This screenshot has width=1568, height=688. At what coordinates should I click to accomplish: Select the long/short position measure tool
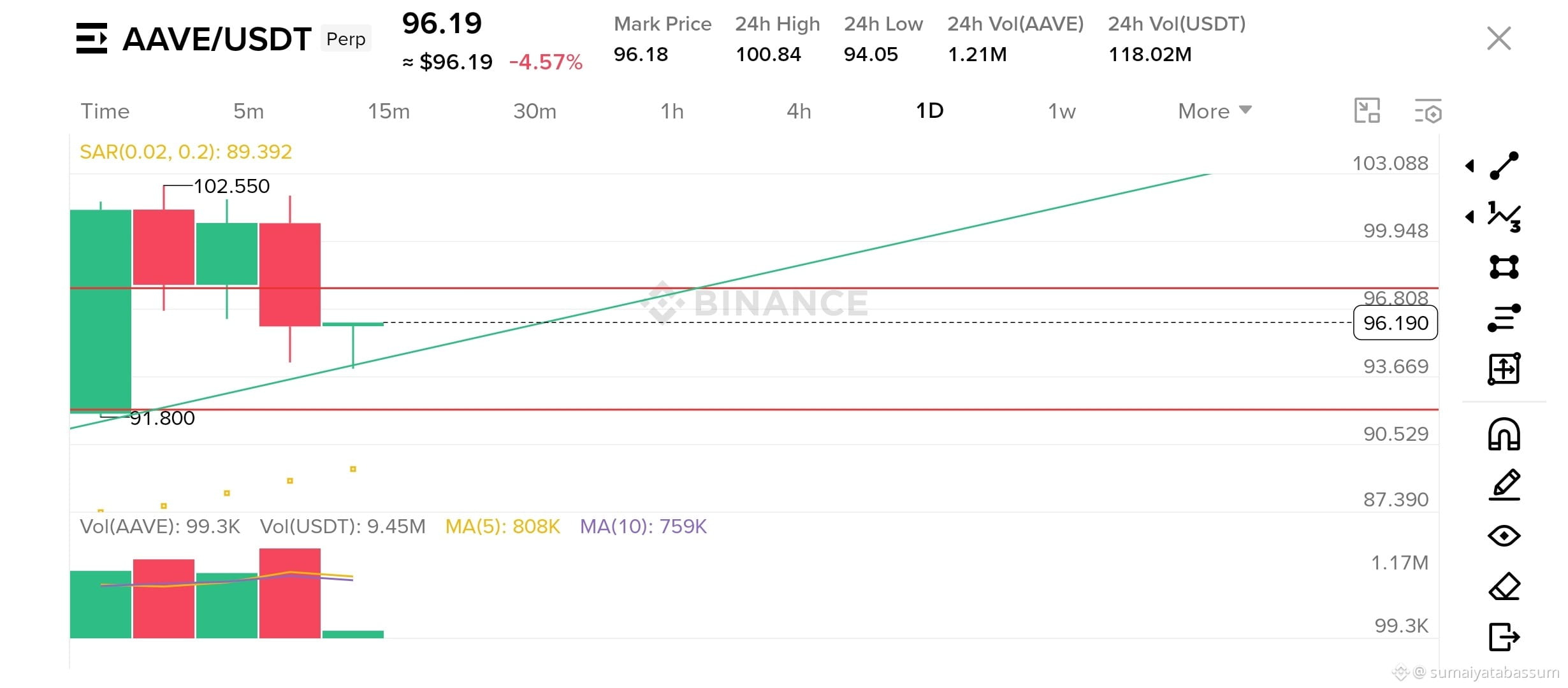[1504, 369]
